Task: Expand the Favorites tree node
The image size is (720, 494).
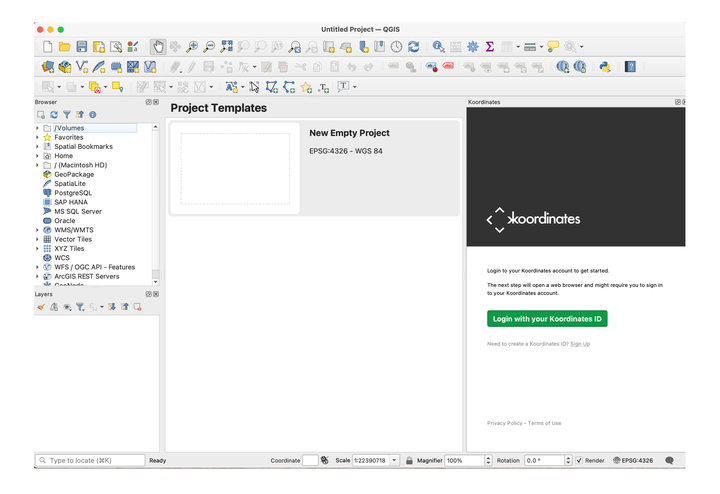Action: pyautogui.click(x=37, y=137)
